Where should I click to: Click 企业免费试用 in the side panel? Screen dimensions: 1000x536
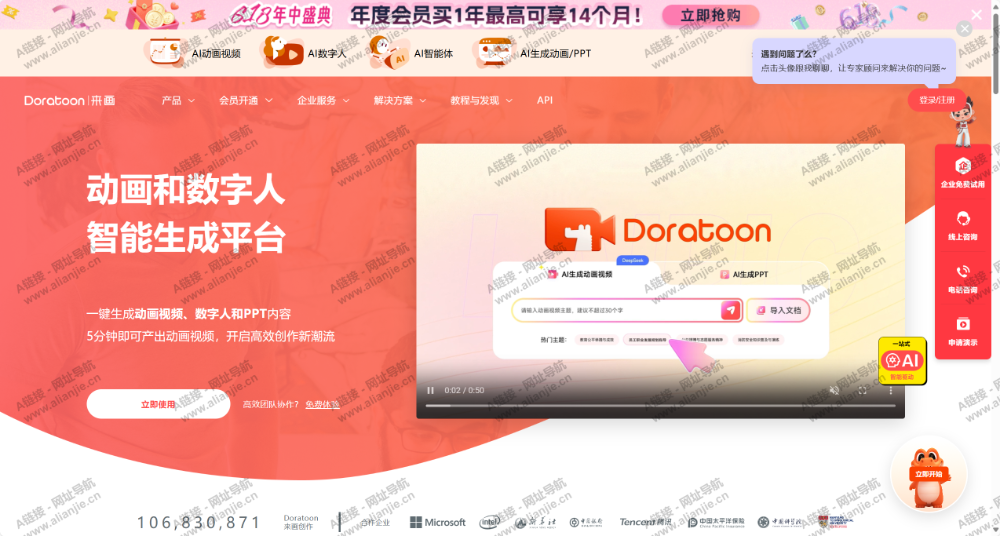pyautogui.click(x=963, y=172)
